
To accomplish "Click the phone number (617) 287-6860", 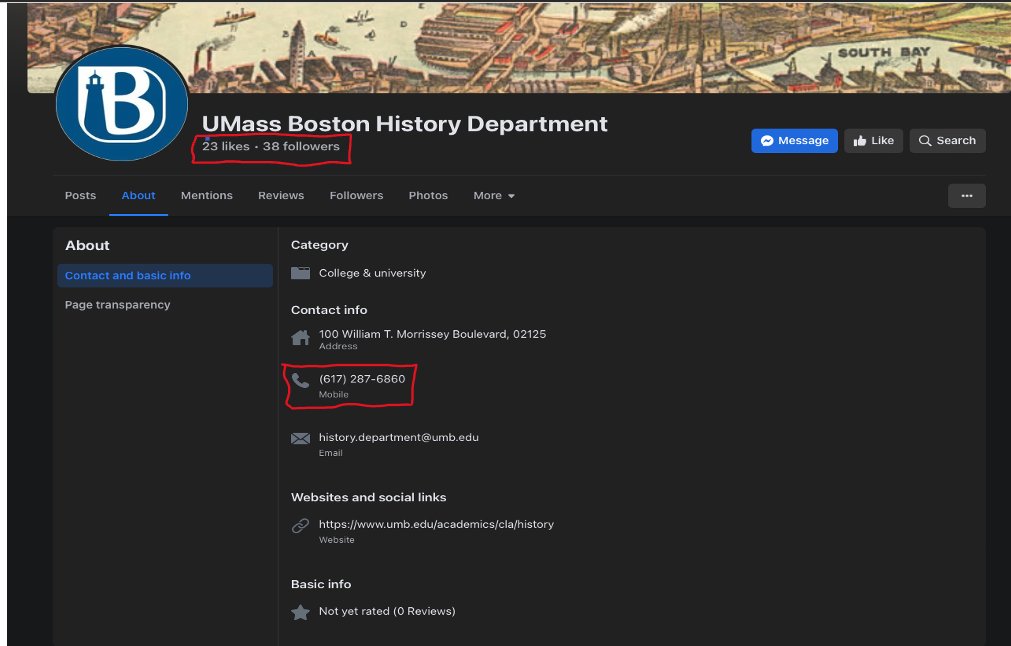I will click(x=362, y=379).
